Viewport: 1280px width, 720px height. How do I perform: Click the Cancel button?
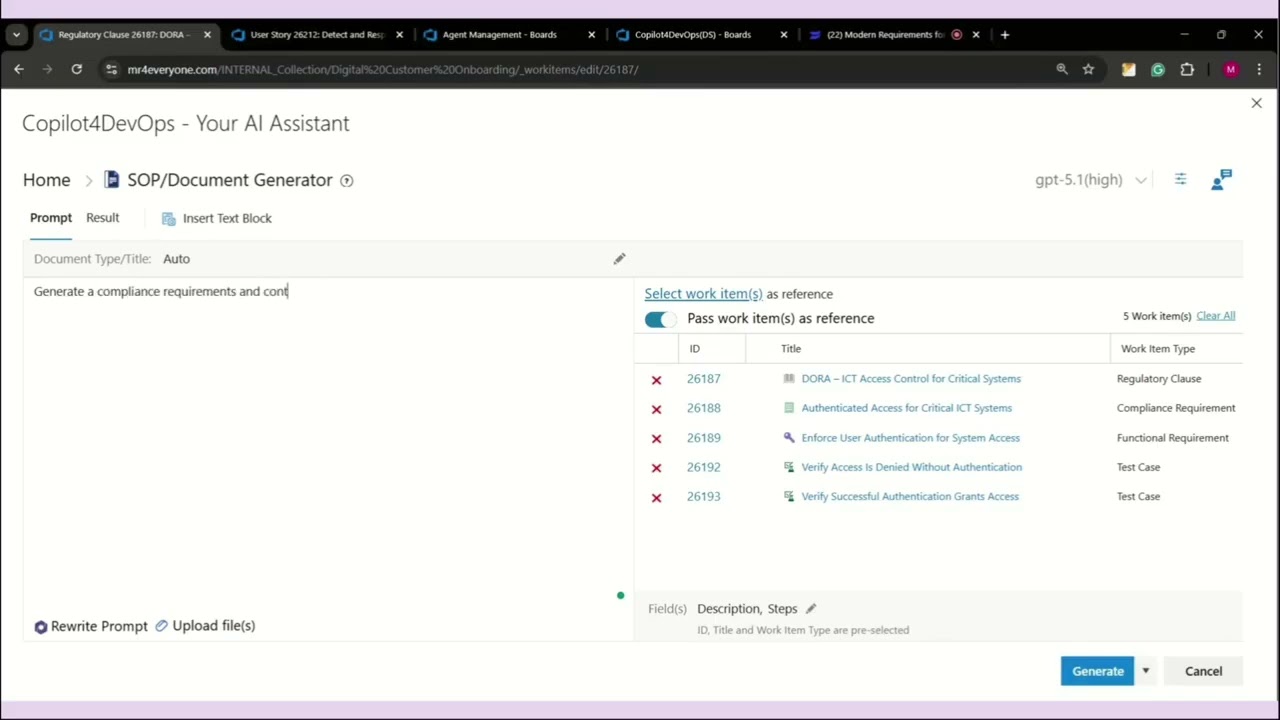point(1203,671)
